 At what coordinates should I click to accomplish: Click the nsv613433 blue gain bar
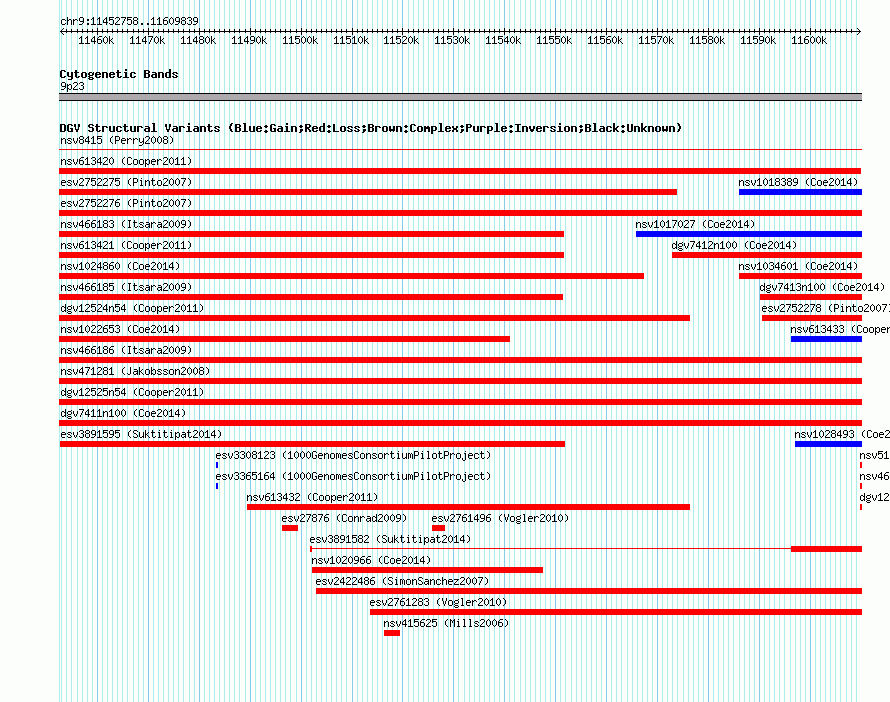point(826,339)
